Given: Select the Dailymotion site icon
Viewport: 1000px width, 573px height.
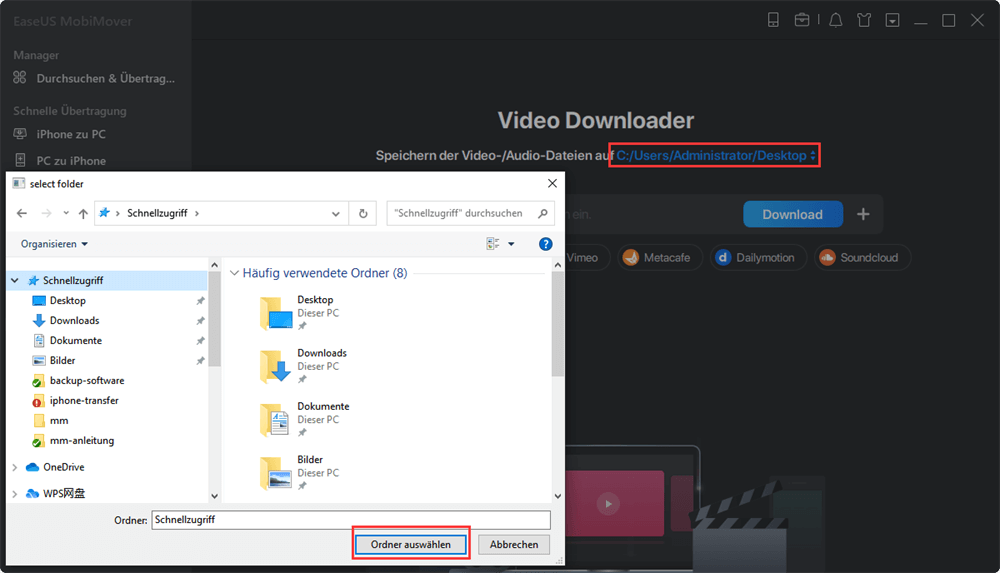Looking at the screenshot, I should pyautogui.click(x=723, y=258).
